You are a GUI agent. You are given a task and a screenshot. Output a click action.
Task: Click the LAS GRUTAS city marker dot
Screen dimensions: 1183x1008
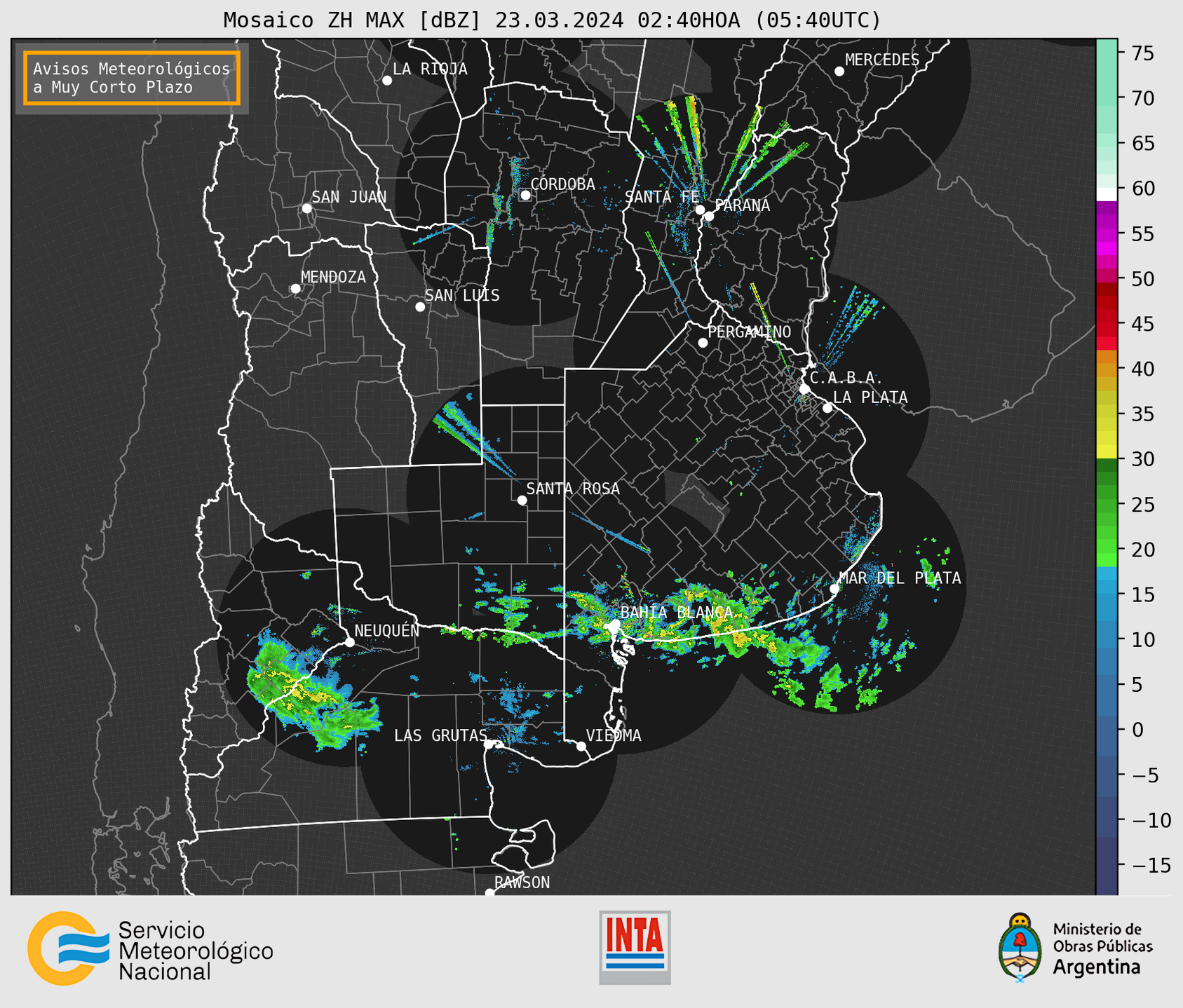click(x=489, y=744)
